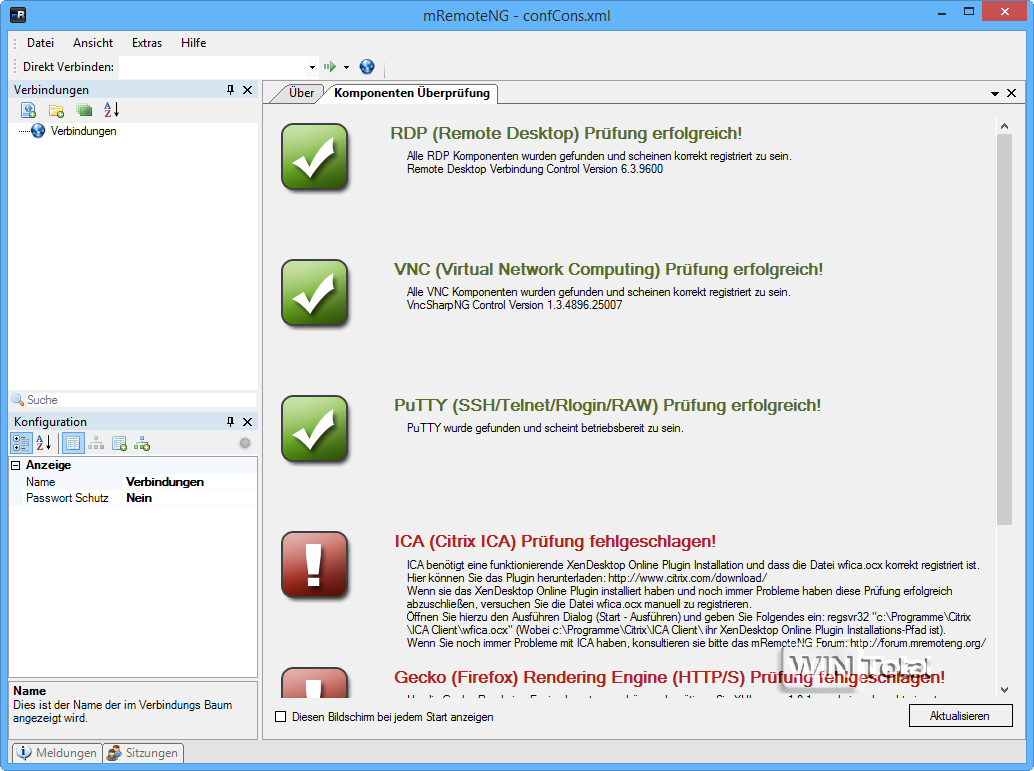1034x771 pixels.
Task: Click the new connection icon in Verbindungen toolbar
Action: 28,110
